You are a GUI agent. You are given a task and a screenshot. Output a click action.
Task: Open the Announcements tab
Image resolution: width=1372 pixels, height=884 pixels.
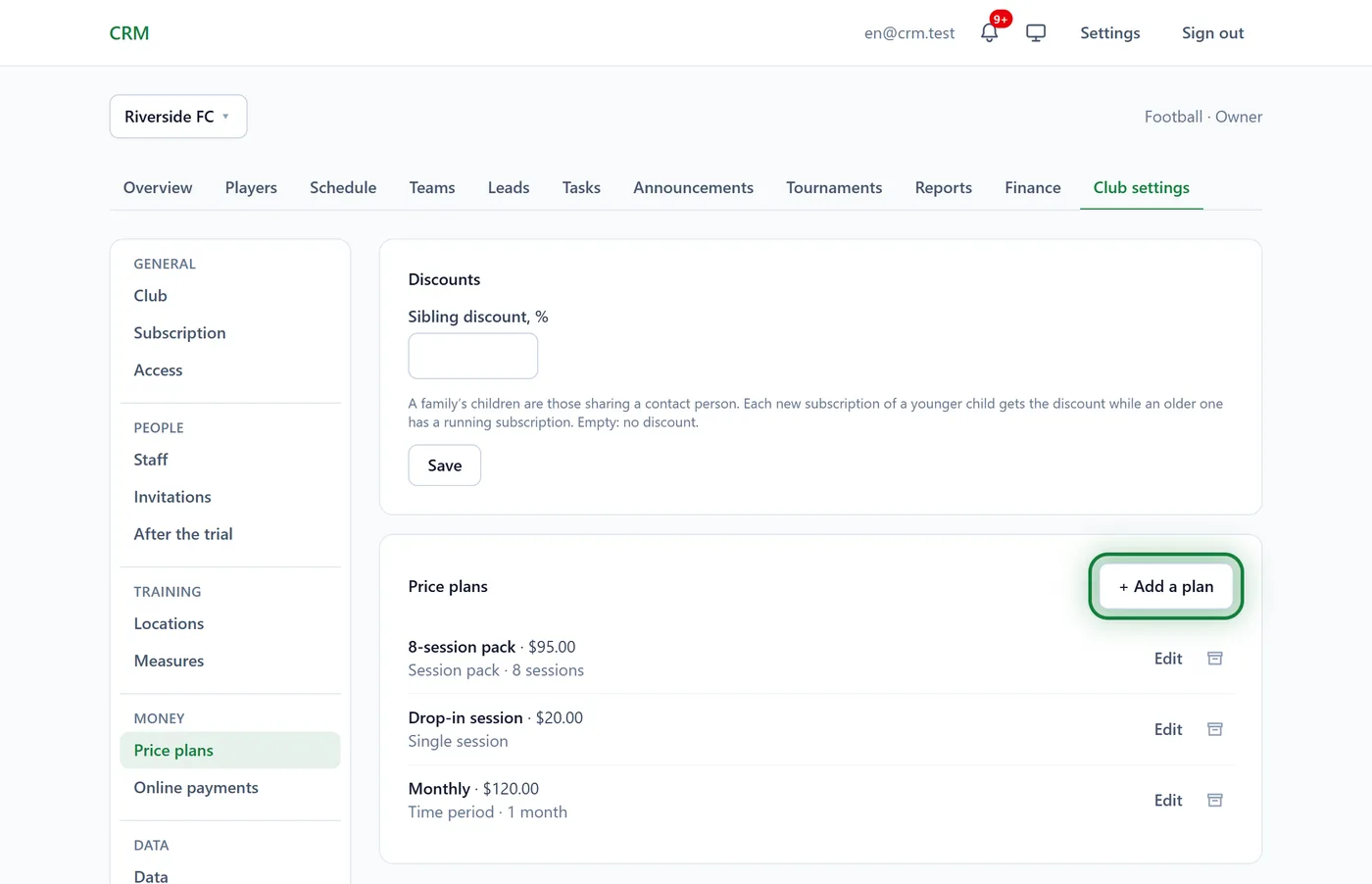point(693,187)
